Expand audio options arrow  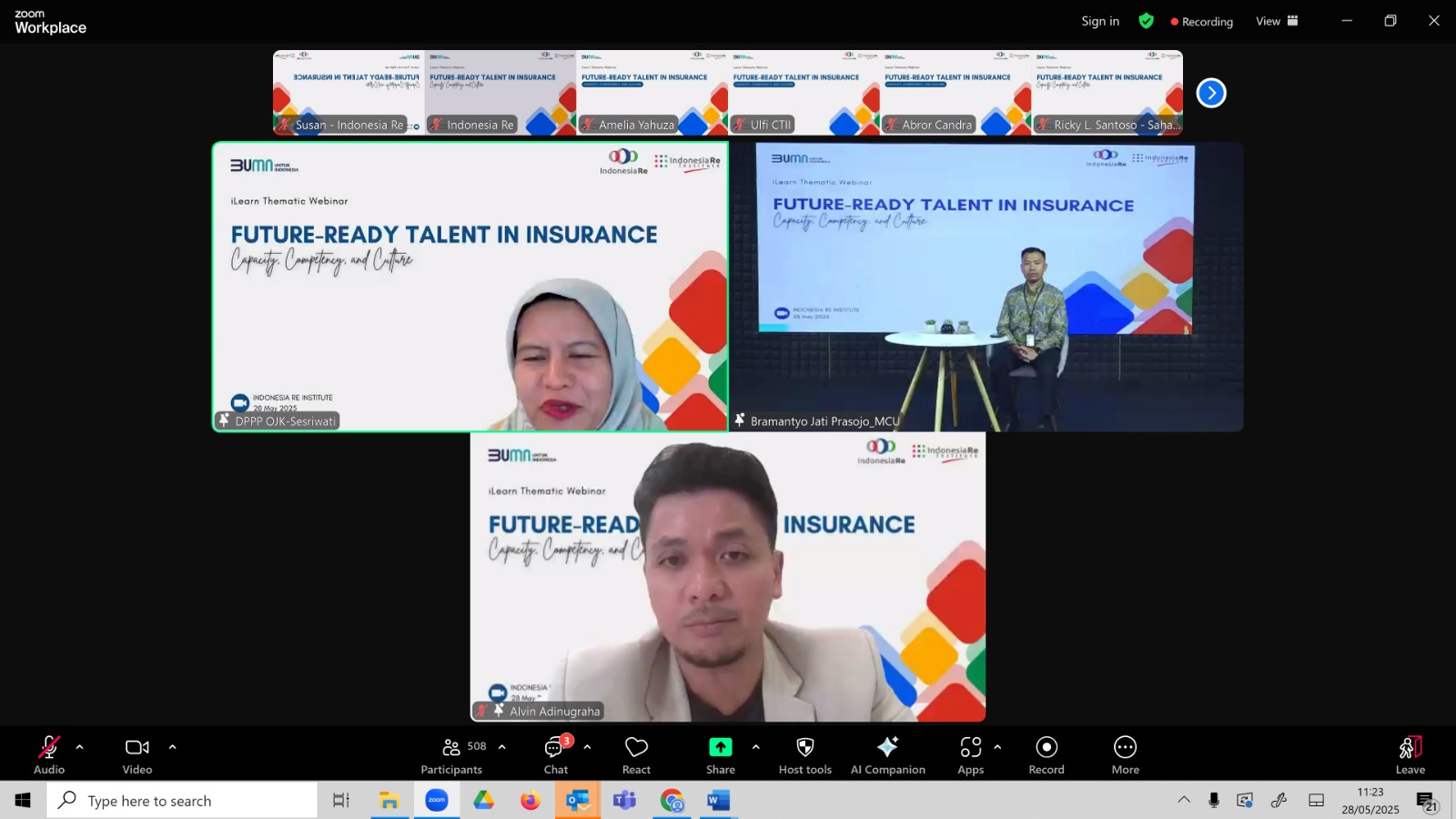(x=80, y=747)
